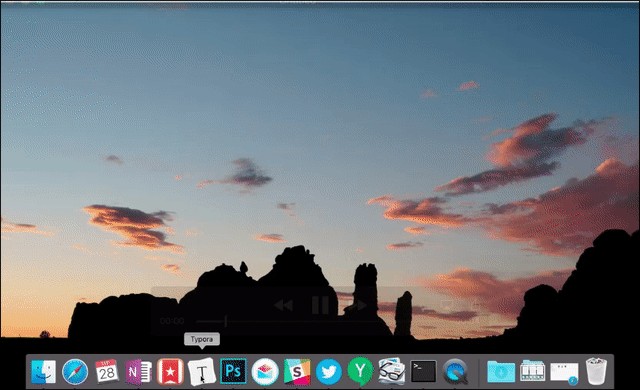
Task: Open the filmstrip folder stack in dock
Action: (533, 371)
